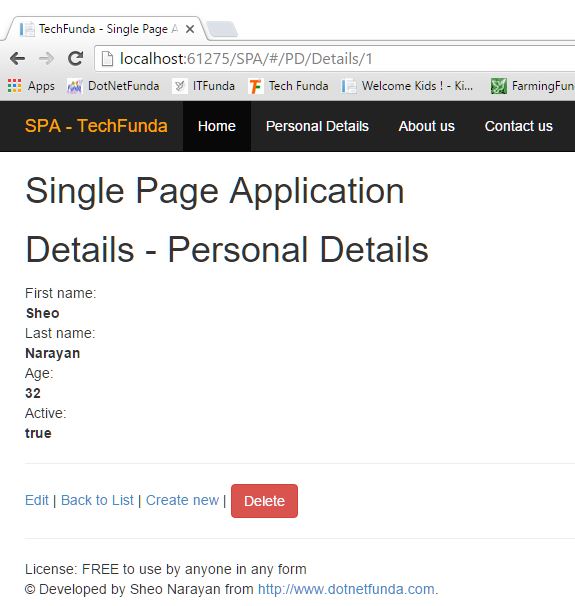
Task: Click the SPA - TechFunda brand link
Action: click(96, 126)
